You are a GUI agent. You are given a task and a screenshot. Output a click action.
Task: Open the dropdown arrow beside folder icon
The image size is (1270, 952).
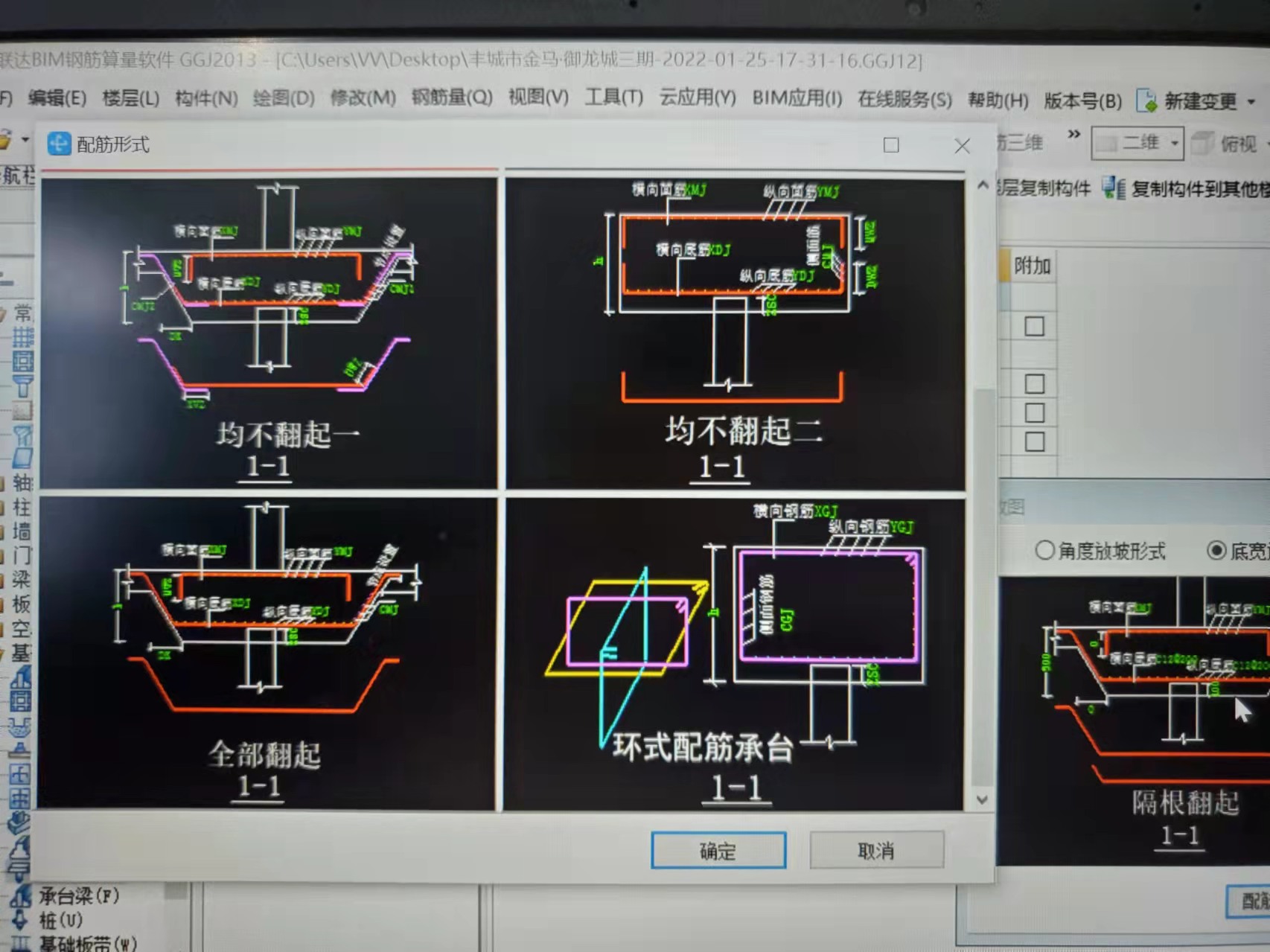pyautogui.click(x=25, y=139)
